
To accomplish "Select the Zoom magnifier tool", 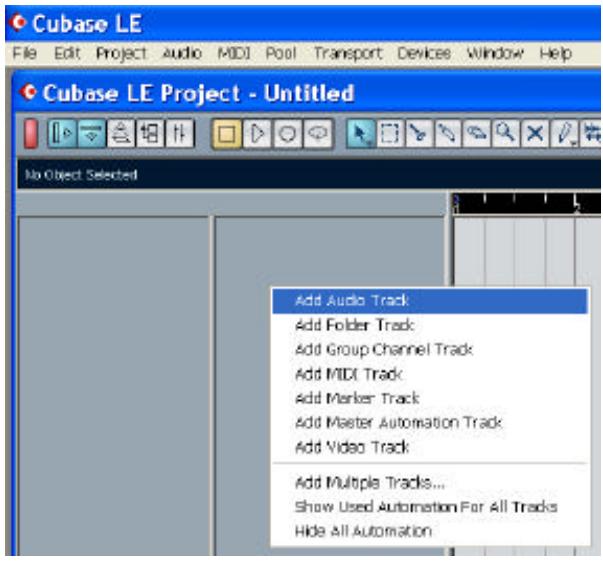I will [506, 134].
